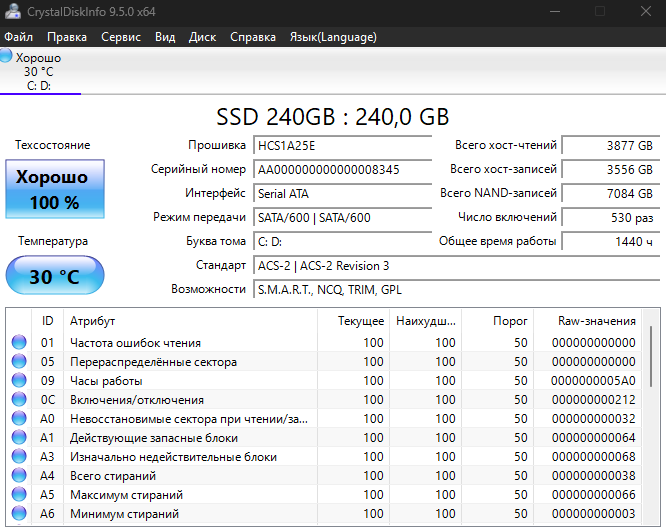666x532 pixels.
Task: Click the Raw-значения column header
Action: [x=587, y=321]
